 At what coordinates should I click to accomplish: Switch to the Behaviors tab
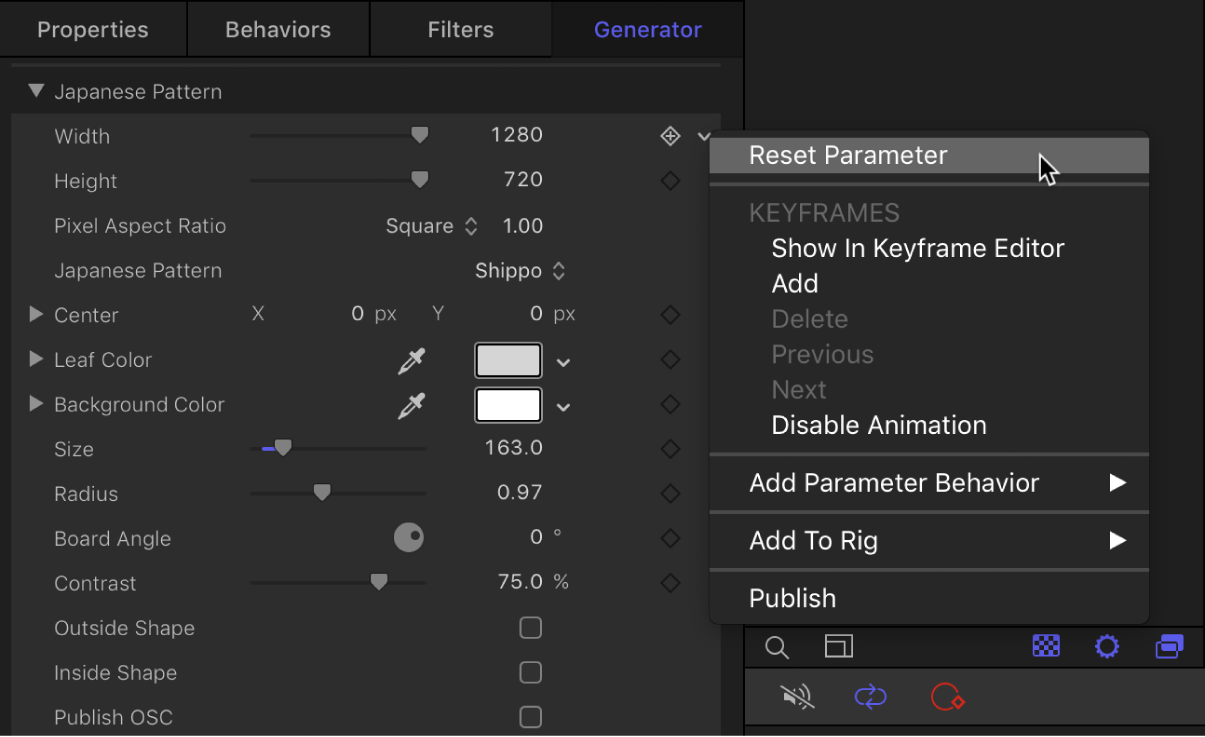(x=278, y=30)
